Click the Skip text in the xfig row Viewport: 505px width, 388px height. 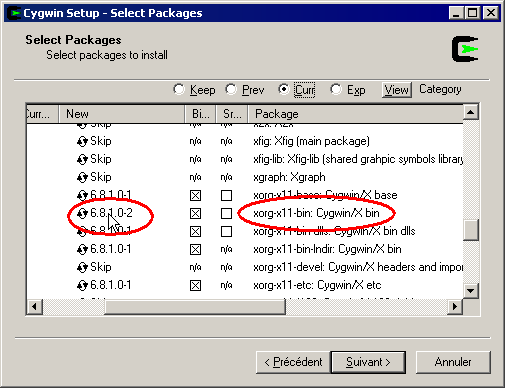pyautogui.click(x=101, y=141)
